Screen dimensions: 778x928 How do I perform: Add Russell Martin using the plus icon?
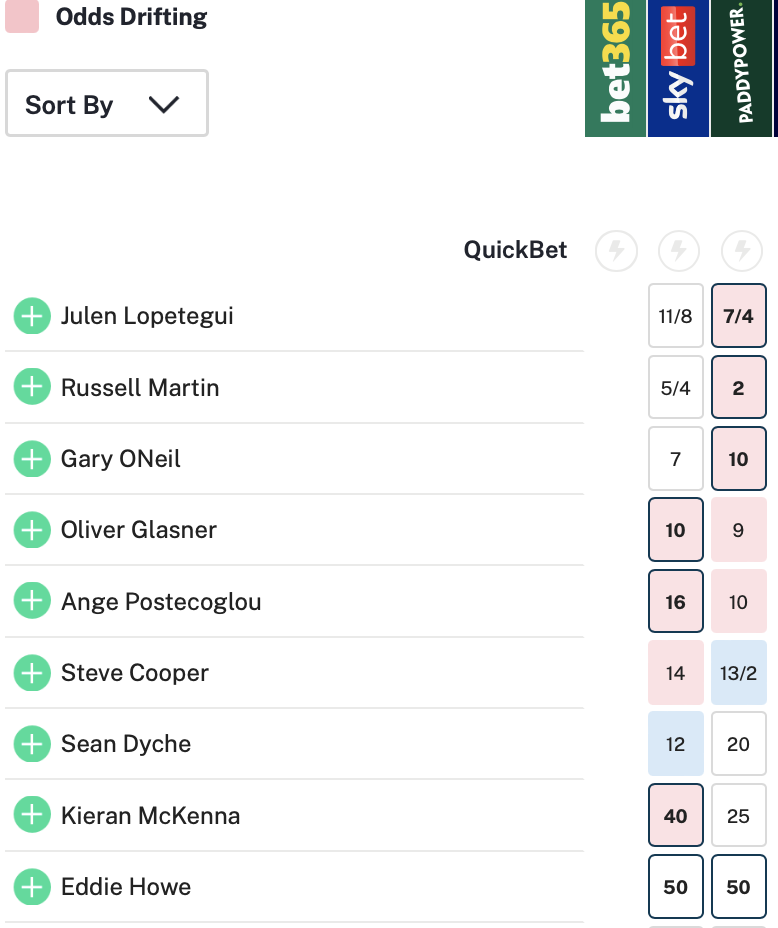point(32,387)
